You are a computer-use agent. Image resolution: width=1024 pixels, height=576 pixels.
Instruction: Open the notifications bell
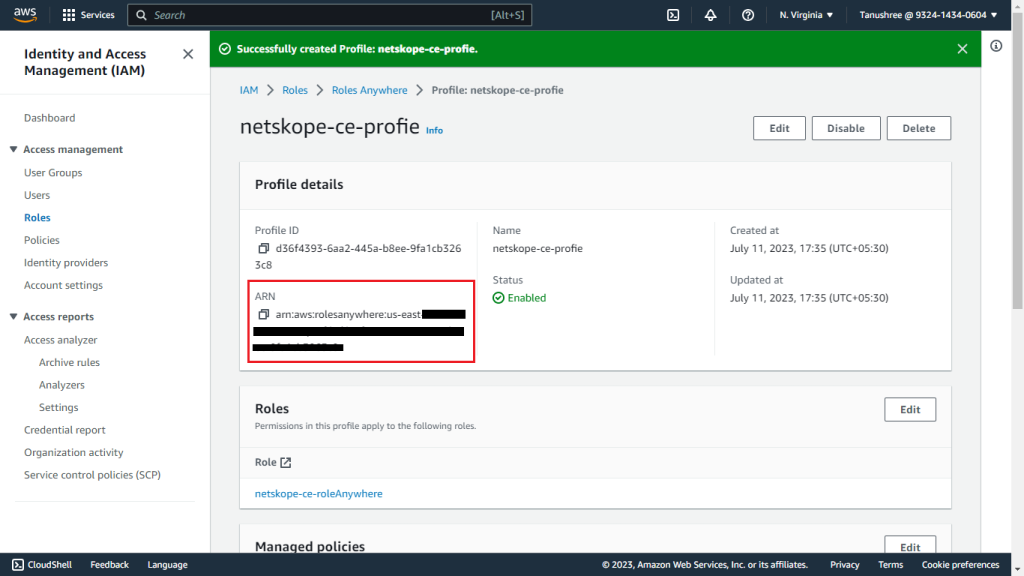click(x=710, y=14)
